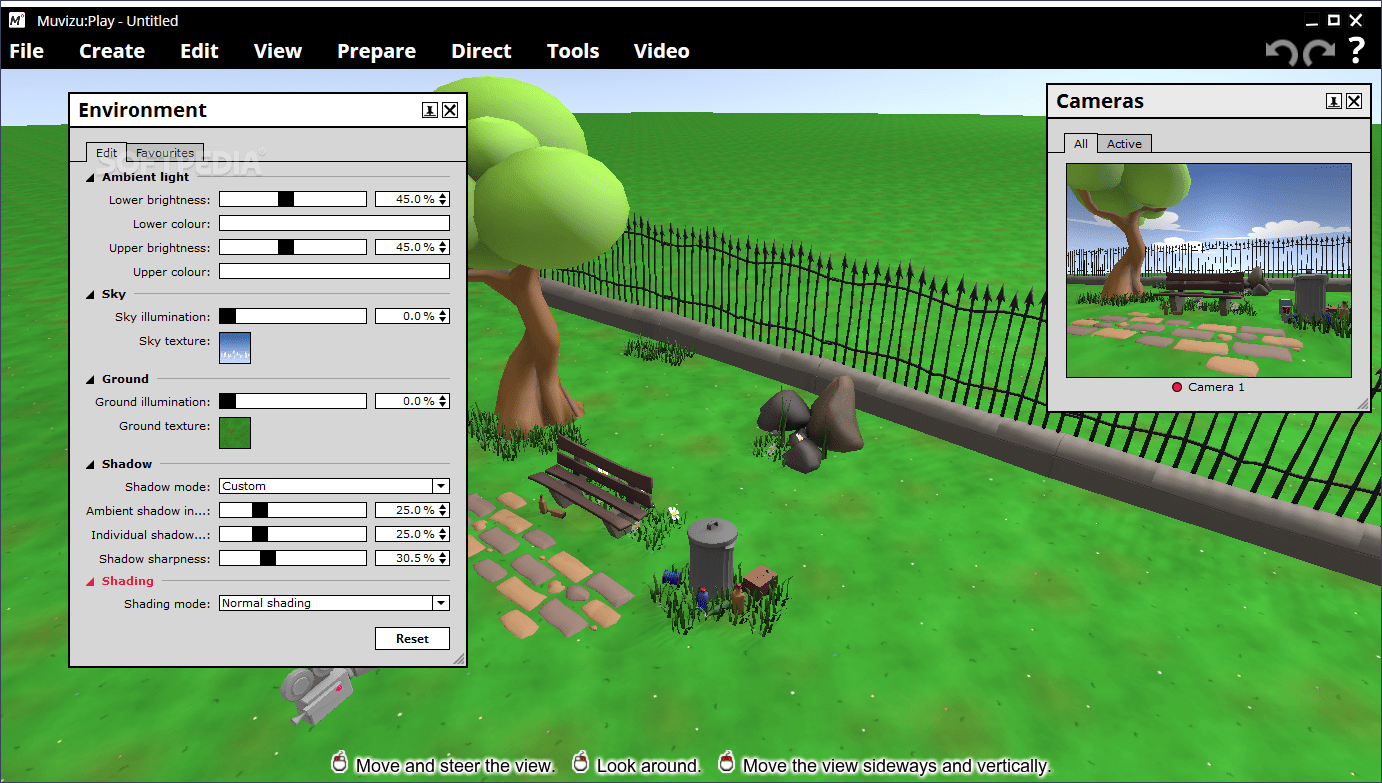
Task: Select the All cameras tab
Action: click(x=1081, y=143)
